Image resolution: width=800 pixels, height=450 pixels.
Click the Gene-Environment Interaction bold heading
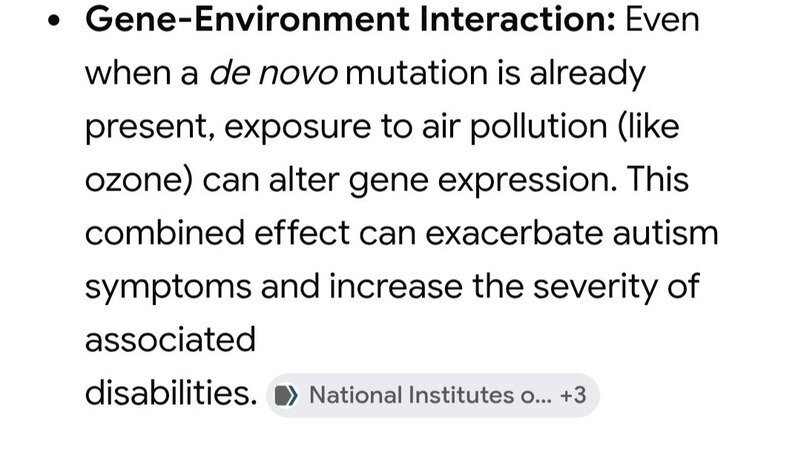click(x=351, y=19)
